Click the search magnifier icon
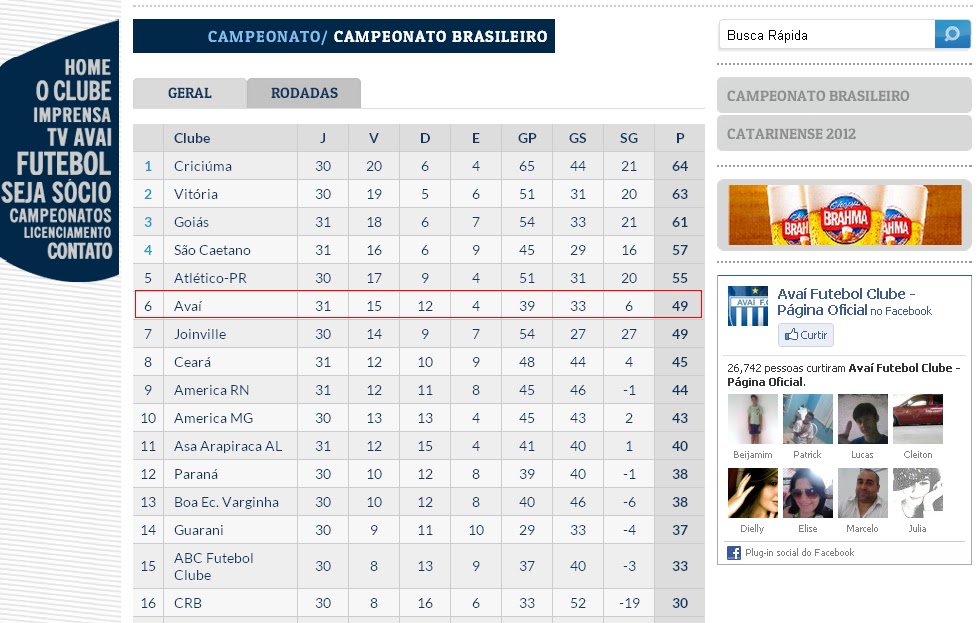This screenshot has width=980, height=623. 952,34
